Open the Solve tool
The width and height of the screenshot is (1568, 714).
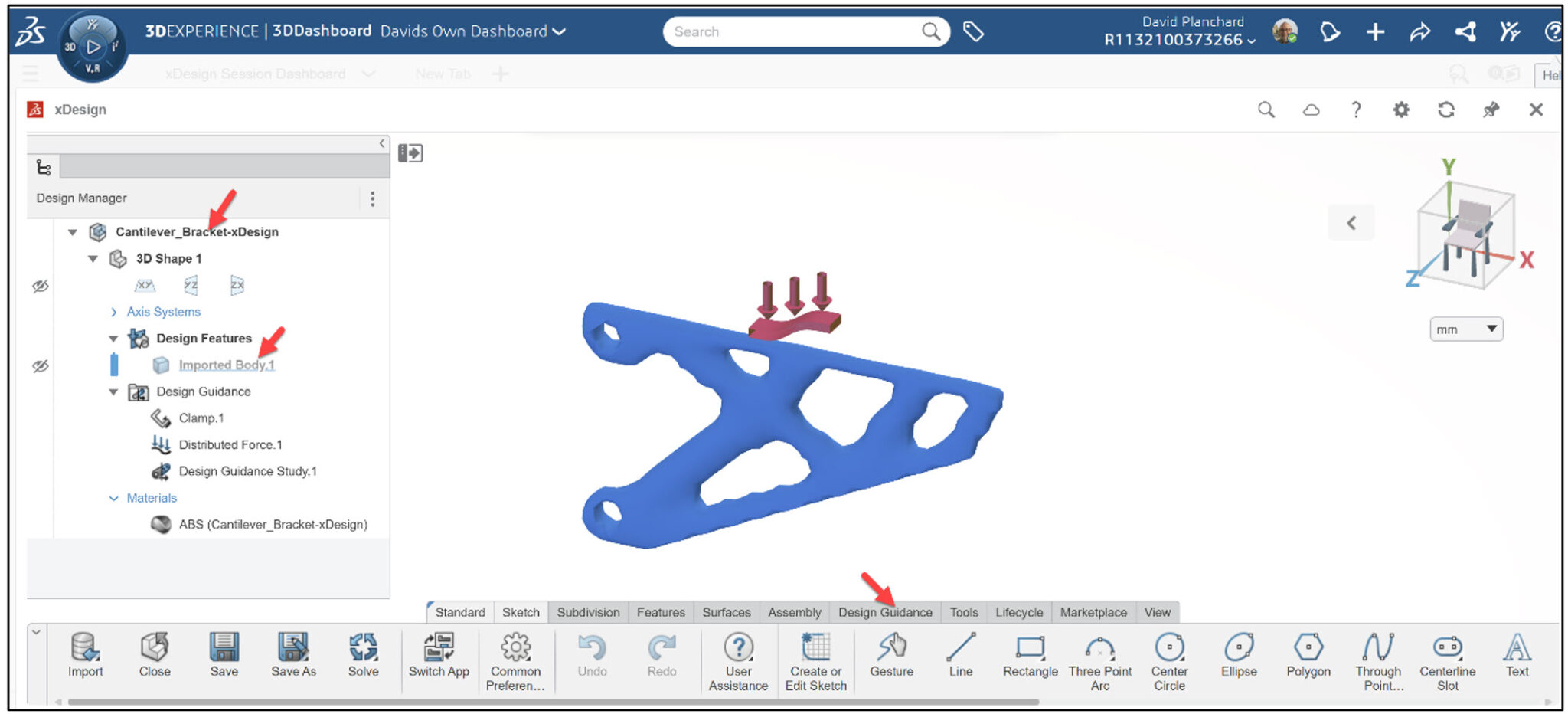pyautogui.click(x=364, y=655)
